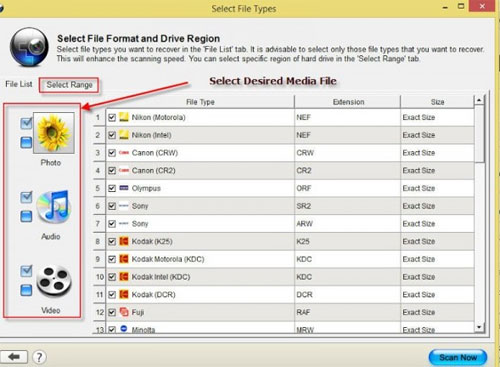500x367 pixels.
Task: Go back using the left arrow button
Action: tap(14, 357)
